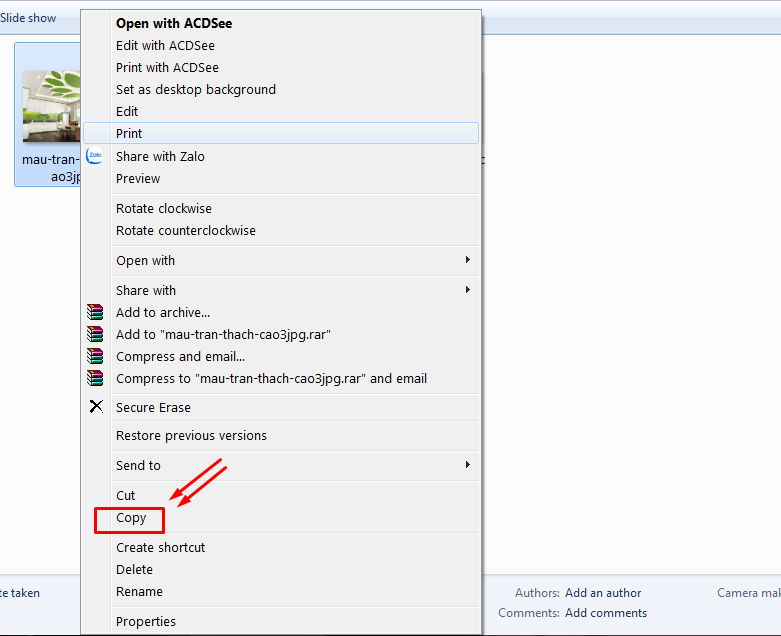Click the WinRAR icon next to Add to archive
This screenshot has width=781, height=636.
point(95,313)
